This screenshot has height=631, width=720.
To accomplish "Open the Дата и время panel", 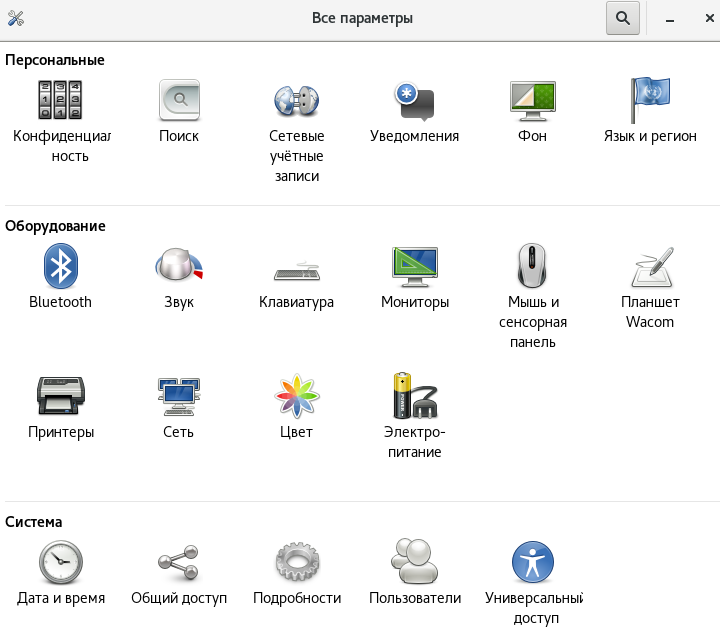I will (x=61, y=563).
